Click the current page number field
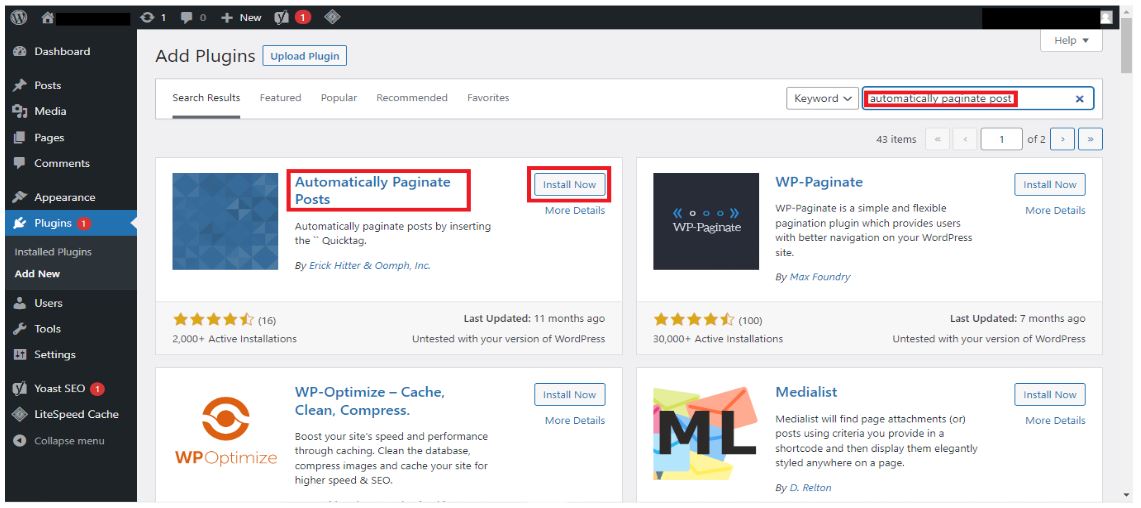Screen dimensions: 1141x508 [x=1001, y=139]
